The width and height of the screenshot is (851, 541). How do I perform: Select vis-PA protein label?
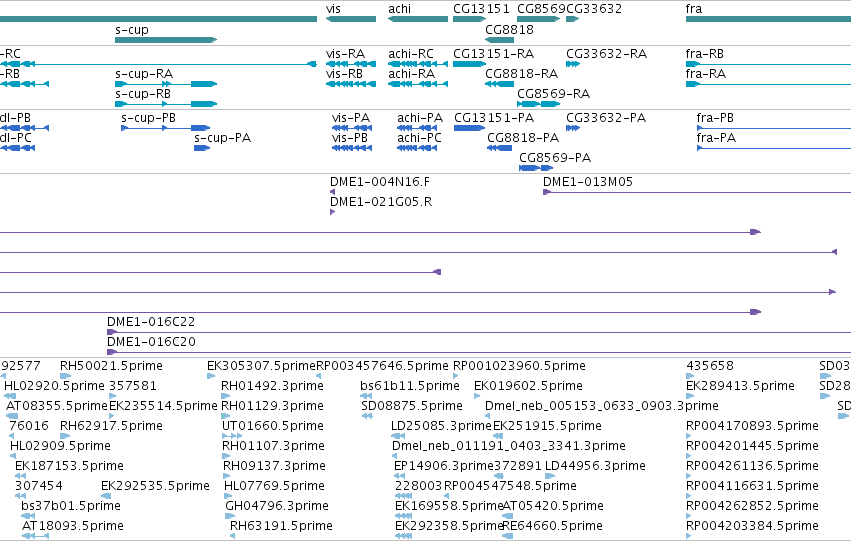(351, 118)
